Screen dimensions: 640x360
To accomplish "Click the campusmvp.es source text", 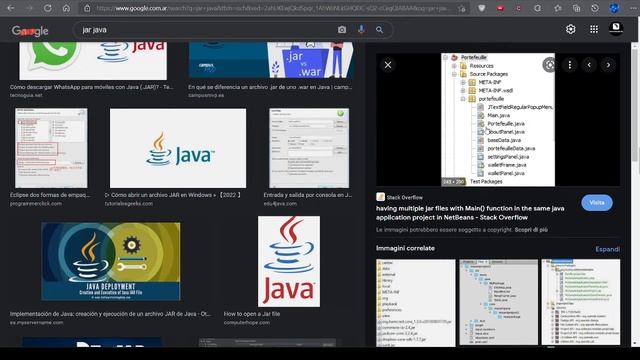I will coord(206,95).
